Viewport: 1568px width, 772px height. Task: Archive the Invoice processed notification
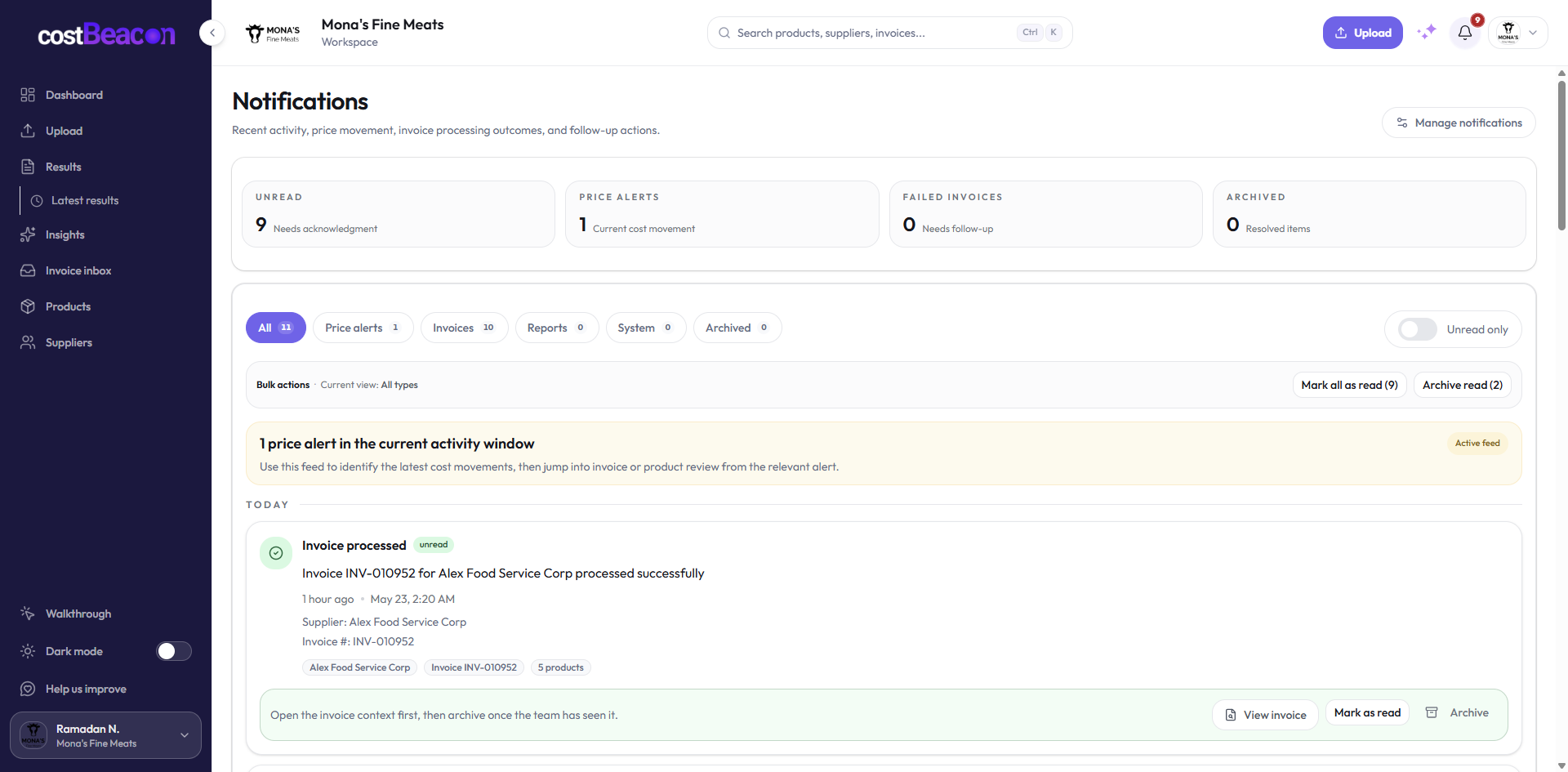coord(1458,712)
